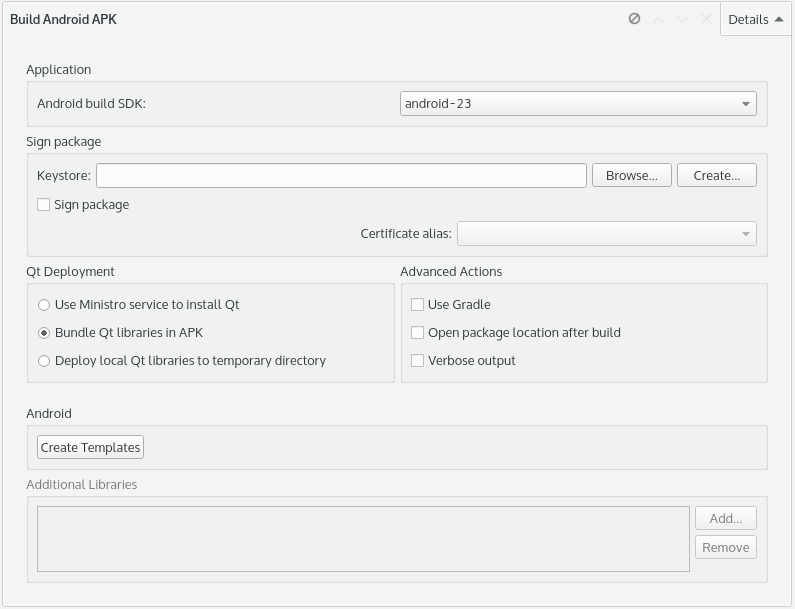Click the Keystore path input field
795x609 pixels.
341,175
